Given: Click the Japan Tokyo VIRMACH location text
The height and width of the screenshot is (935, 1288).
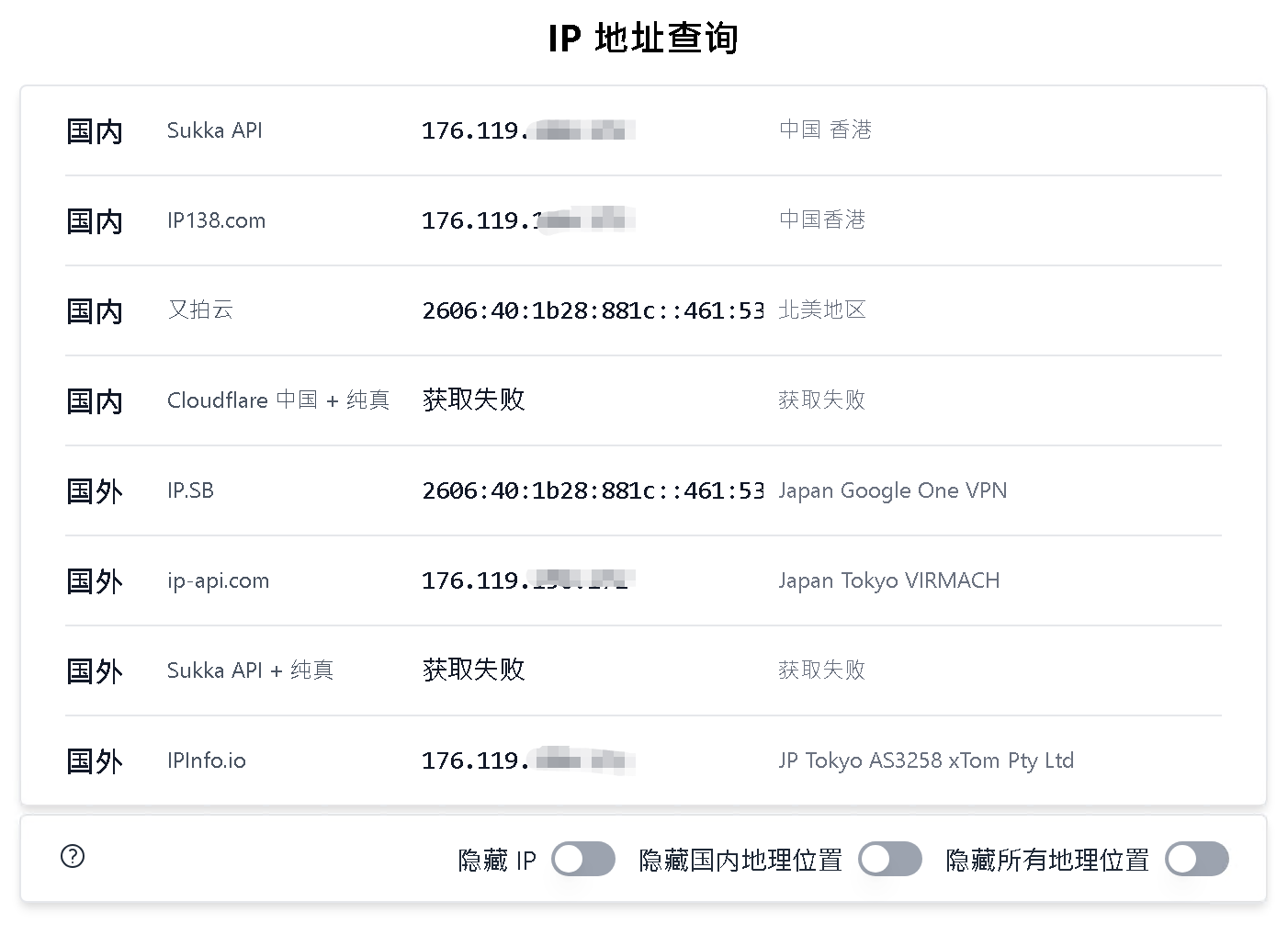Looking at the screenshot, I should [888, 581].
